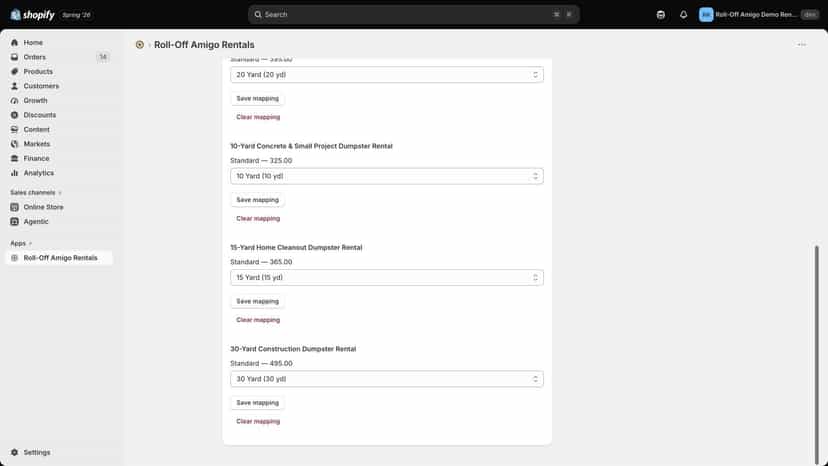Click the app icon in breadcrumb header
This screenshot has width=828, height=466.
[x=139, y=45]
